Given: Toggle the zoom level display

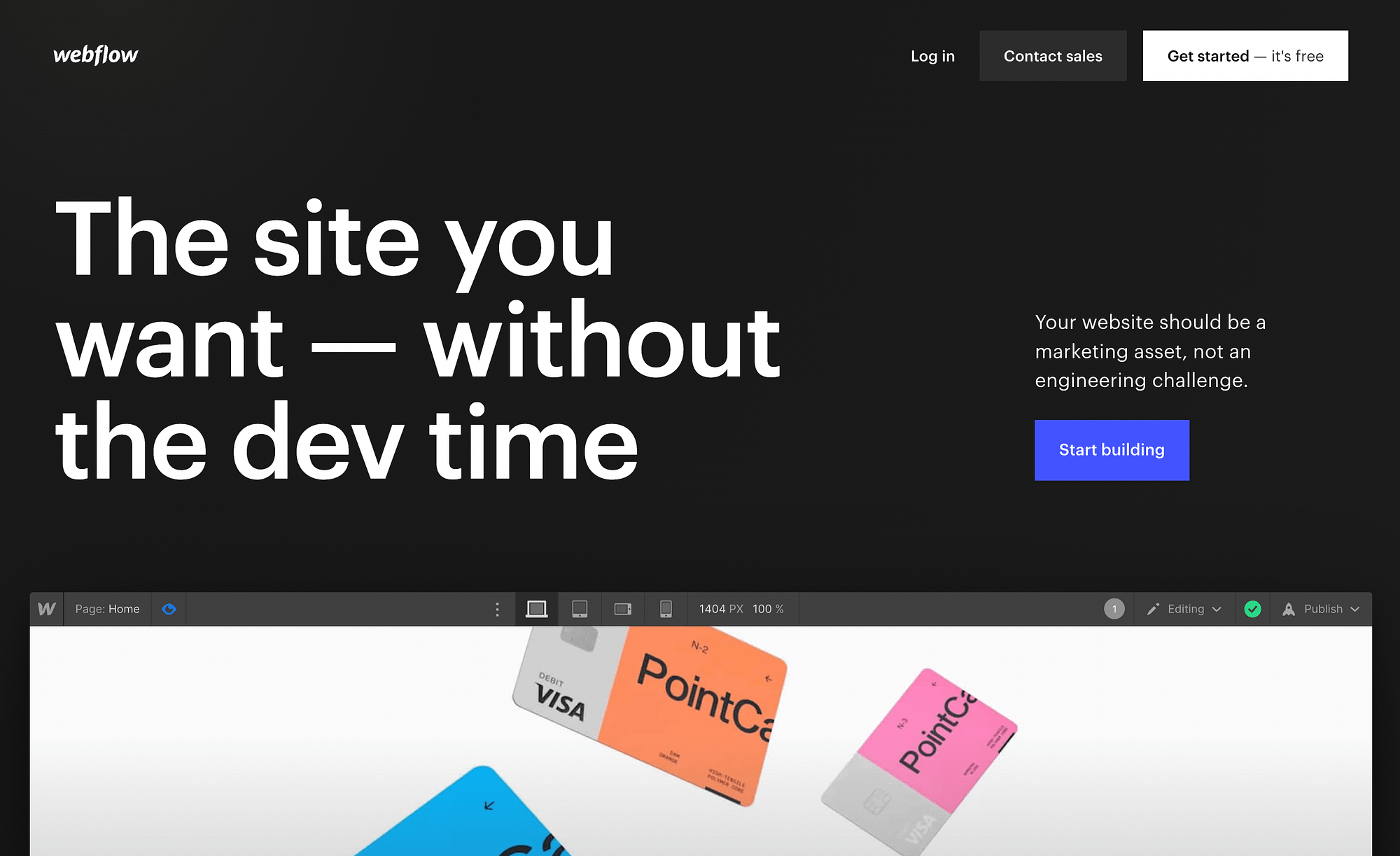Looking at the screenshot, I should coord(770,608).
